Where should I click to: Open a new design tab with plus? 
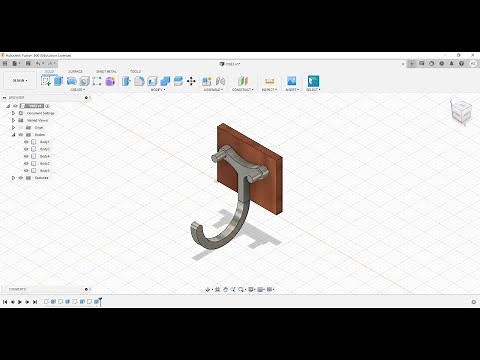412,63
